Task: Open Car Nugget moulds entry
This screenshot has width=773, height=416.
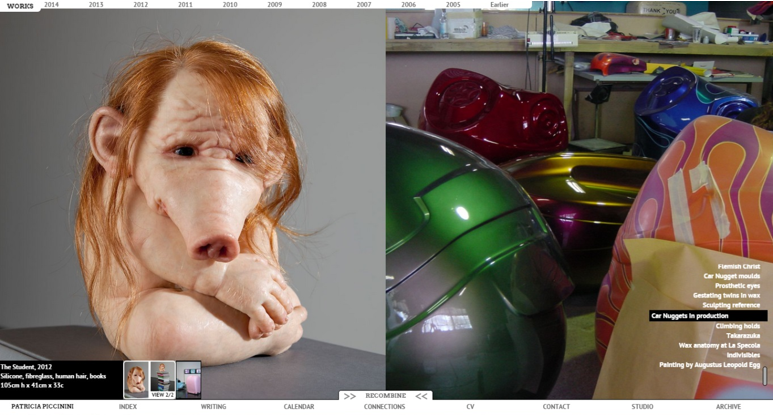Action: coord(732,276)
